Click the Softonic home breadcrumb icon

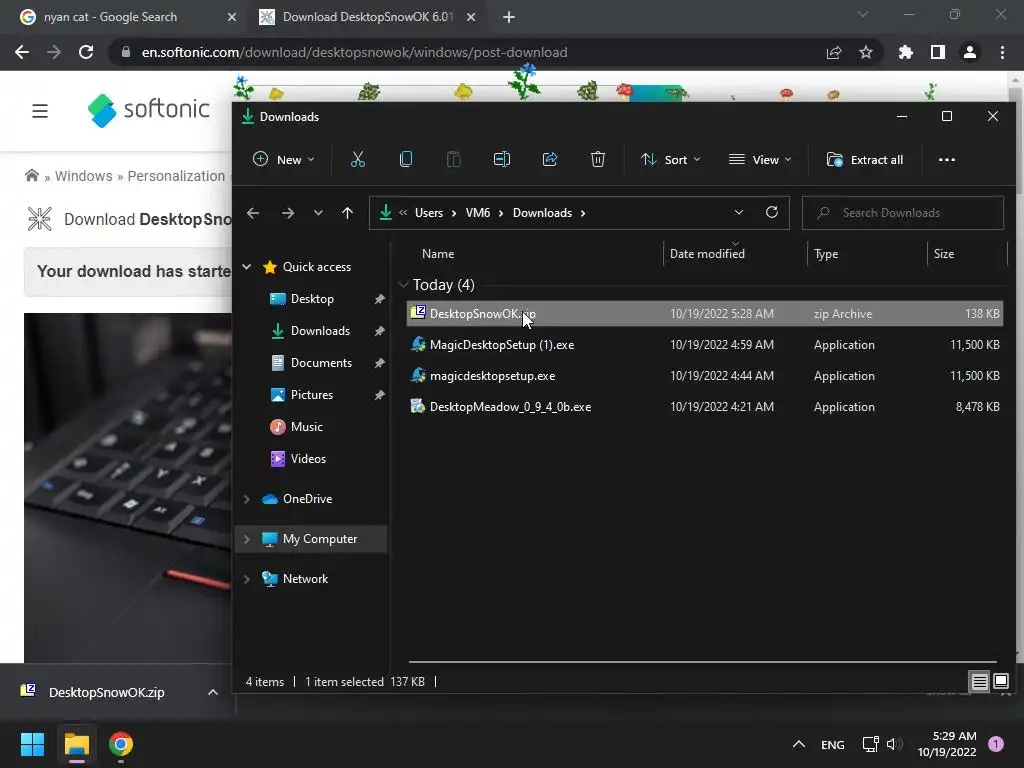tap(31, 176)
